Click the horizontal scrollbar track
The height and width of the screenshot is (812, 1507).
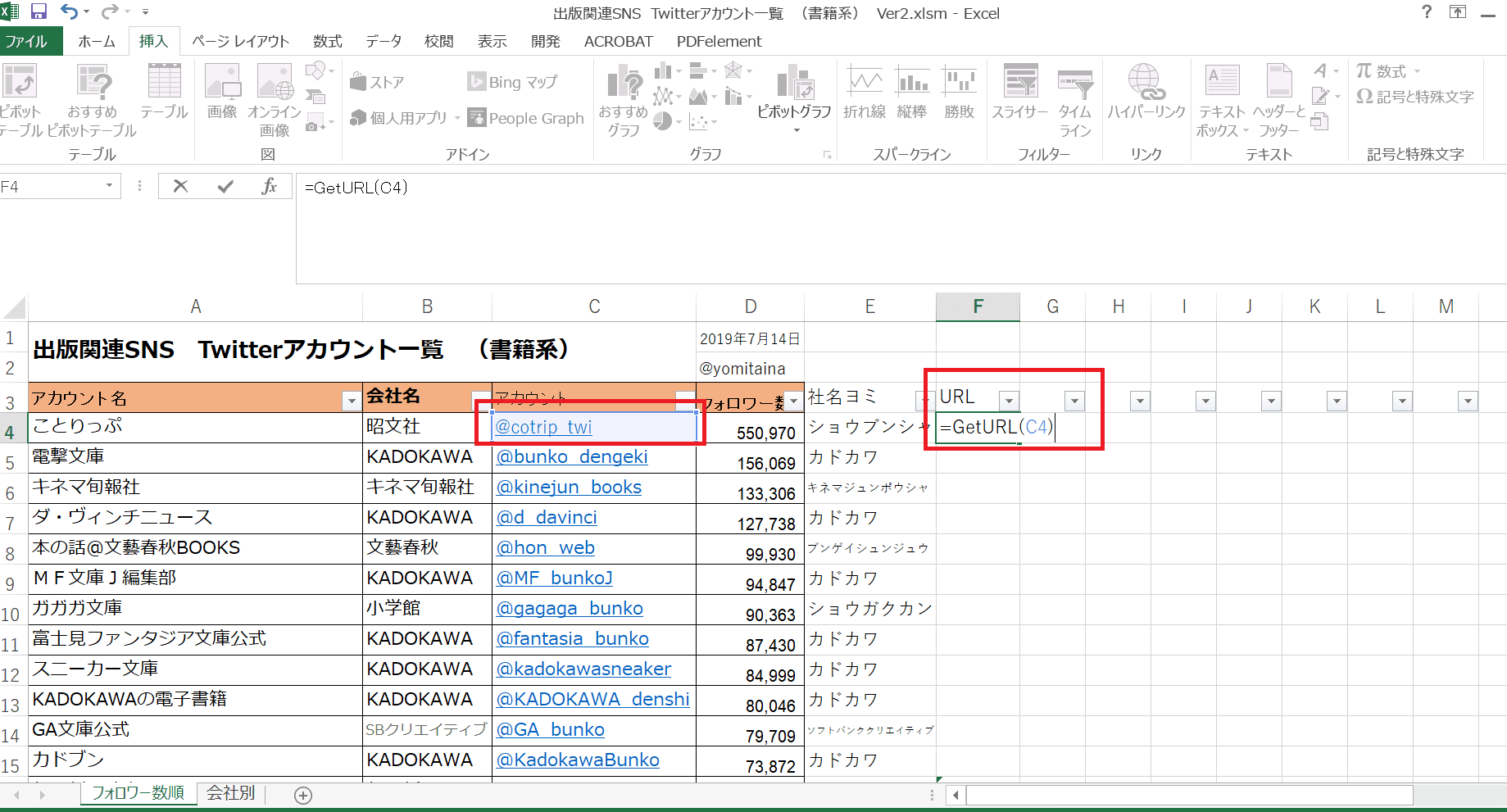[1189, 795]
